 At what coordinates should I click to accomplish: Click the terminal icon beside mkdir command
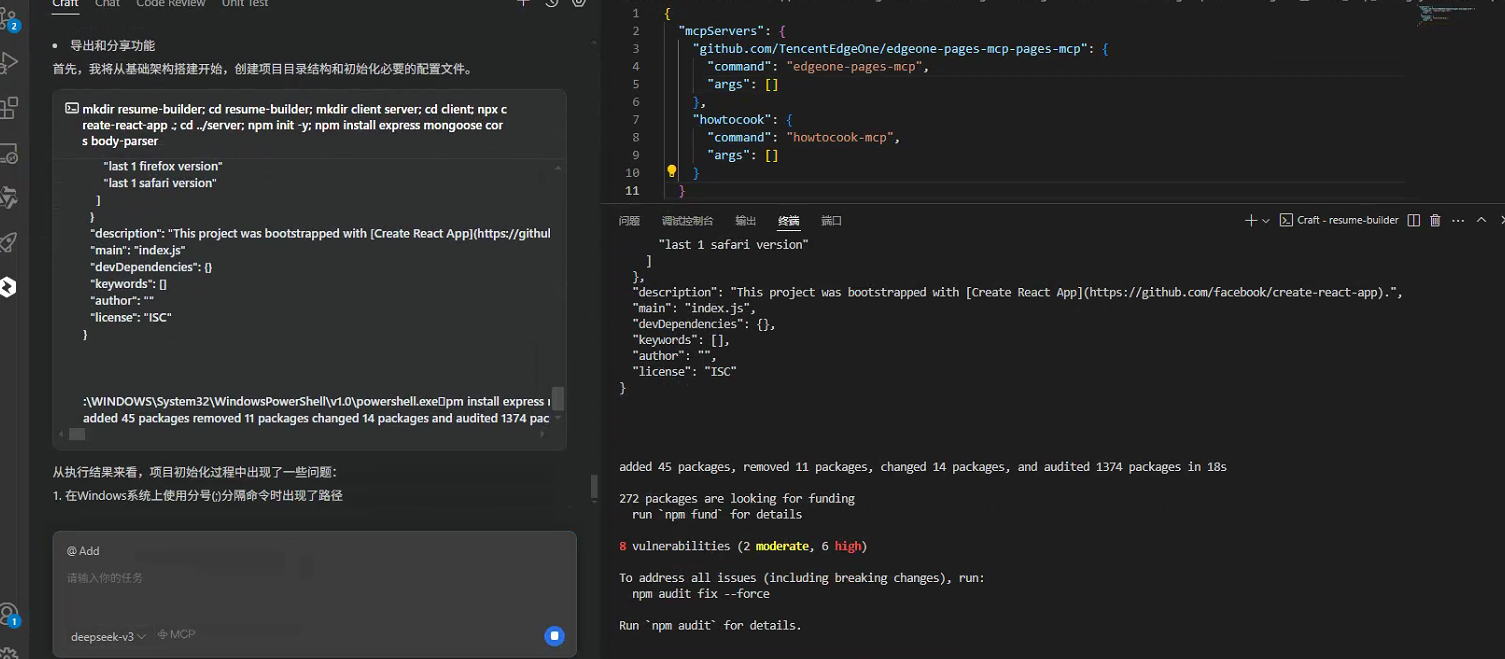point(71,108)
